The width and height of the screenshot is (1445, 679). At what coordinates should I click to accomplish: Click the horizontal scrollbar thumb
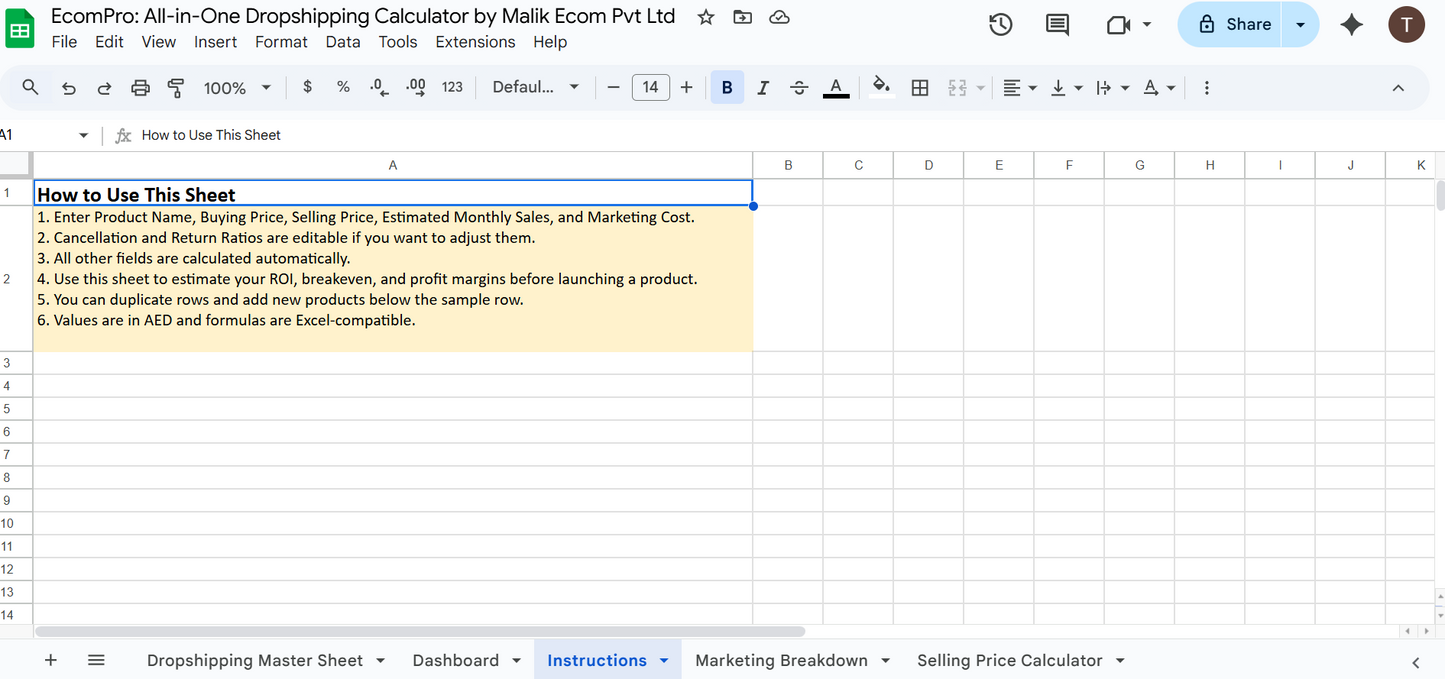pos(420,631)
